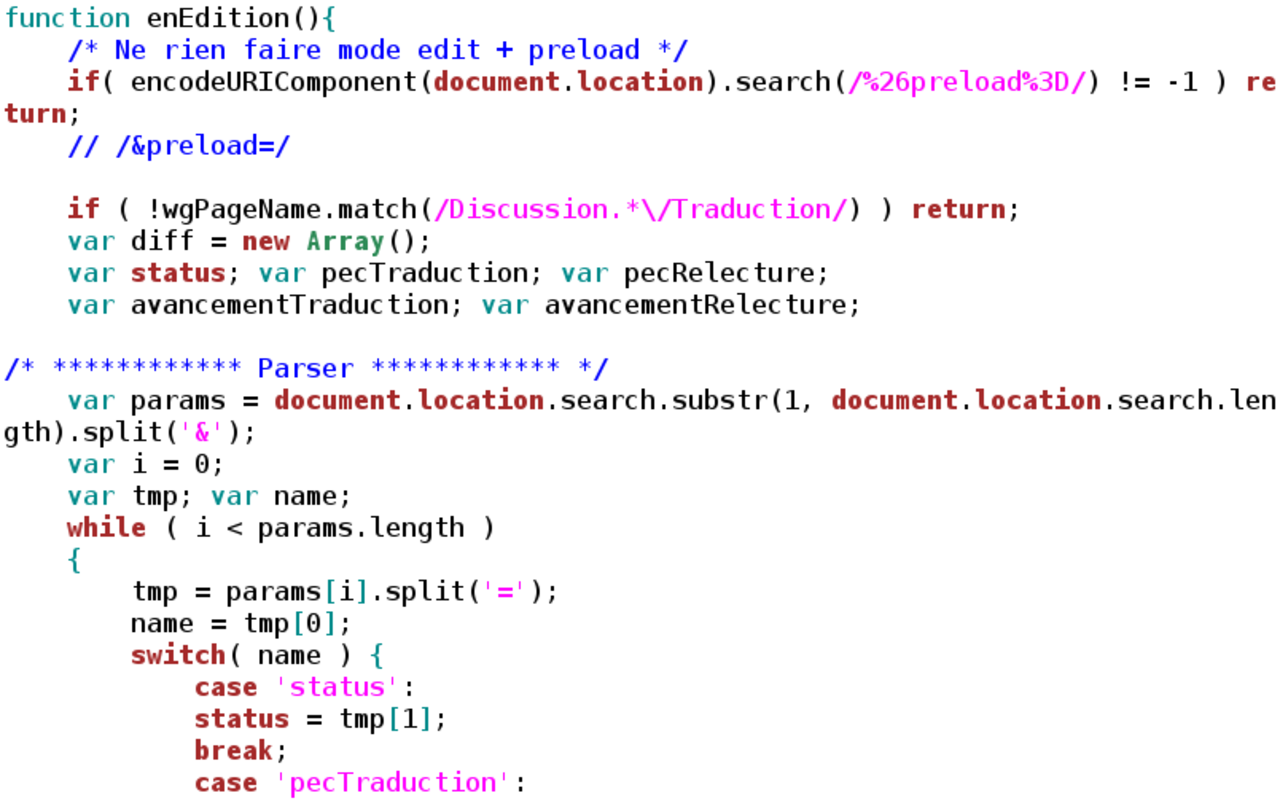This screenshot has height=801, width=1280.
Task: Click the avancementTraduction variable declaration
Action: click(x=289, y=305)
